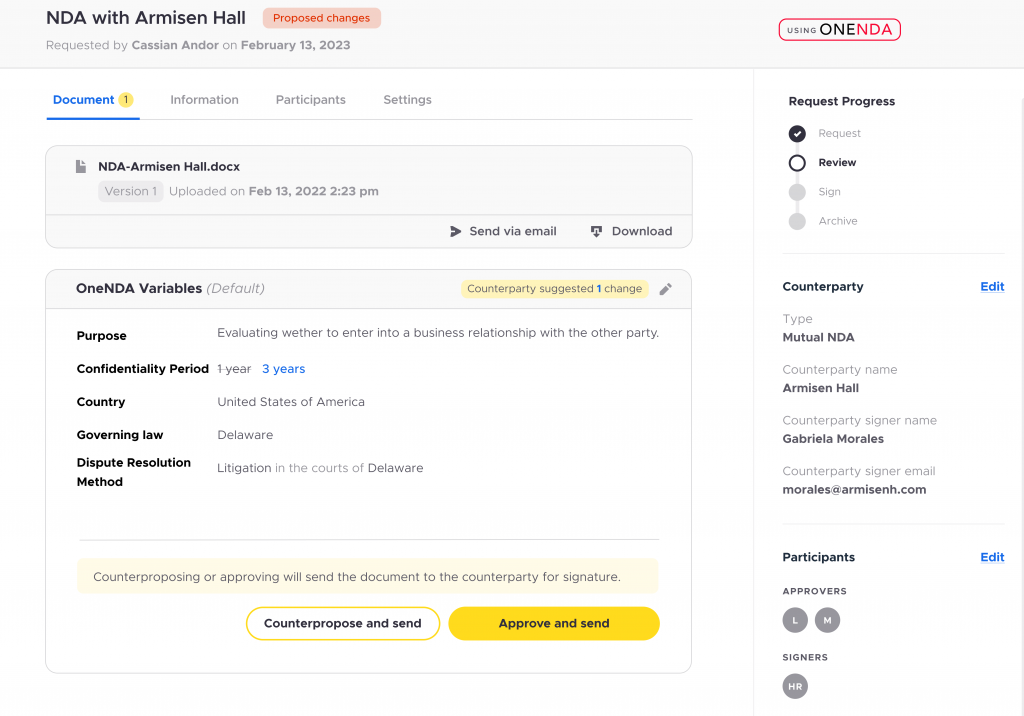Switch to the Participants tab

point(310,100)
